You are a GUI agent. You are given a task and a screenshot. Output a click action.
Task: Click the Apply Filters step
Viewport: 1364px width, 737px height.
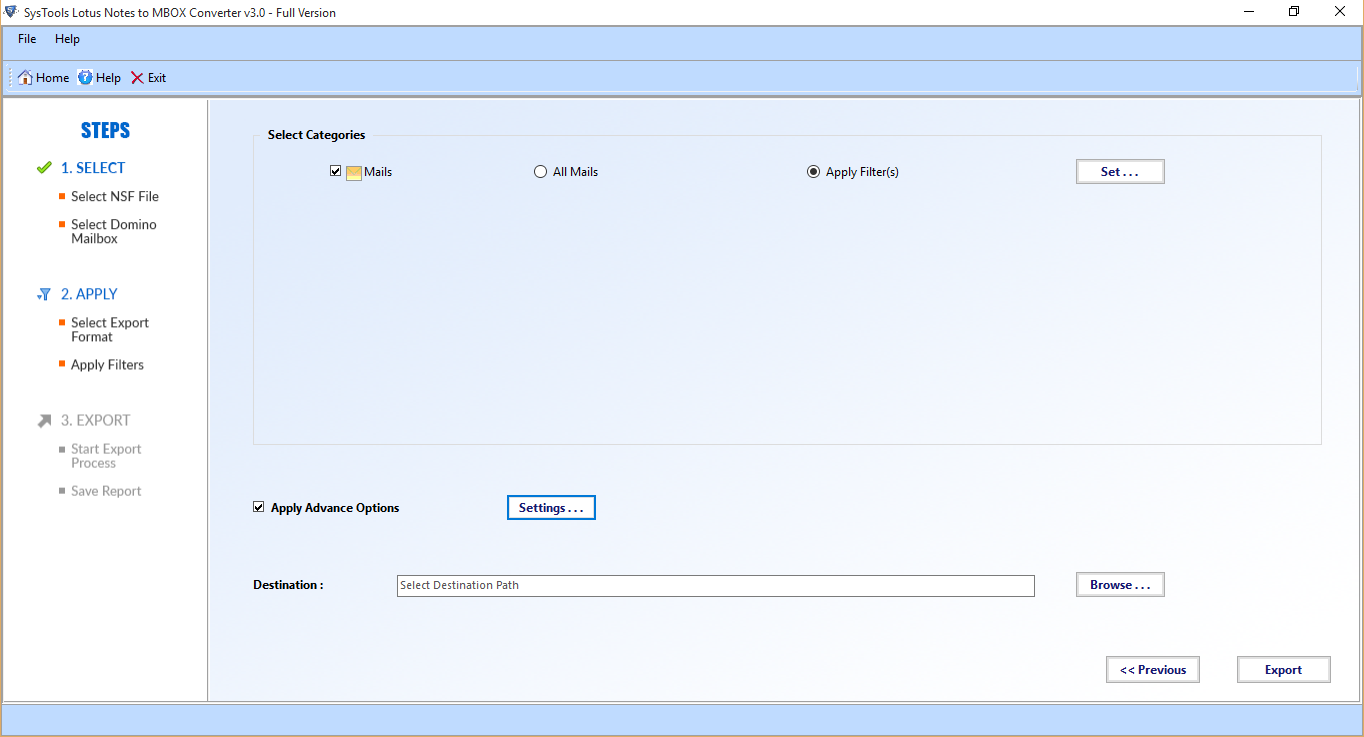point(107,365)
